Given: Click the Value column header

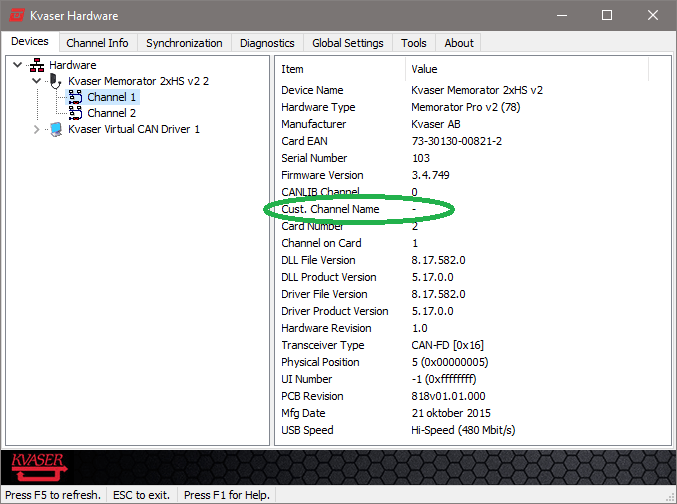Looking at the screenshot, I should coord(424,69).
